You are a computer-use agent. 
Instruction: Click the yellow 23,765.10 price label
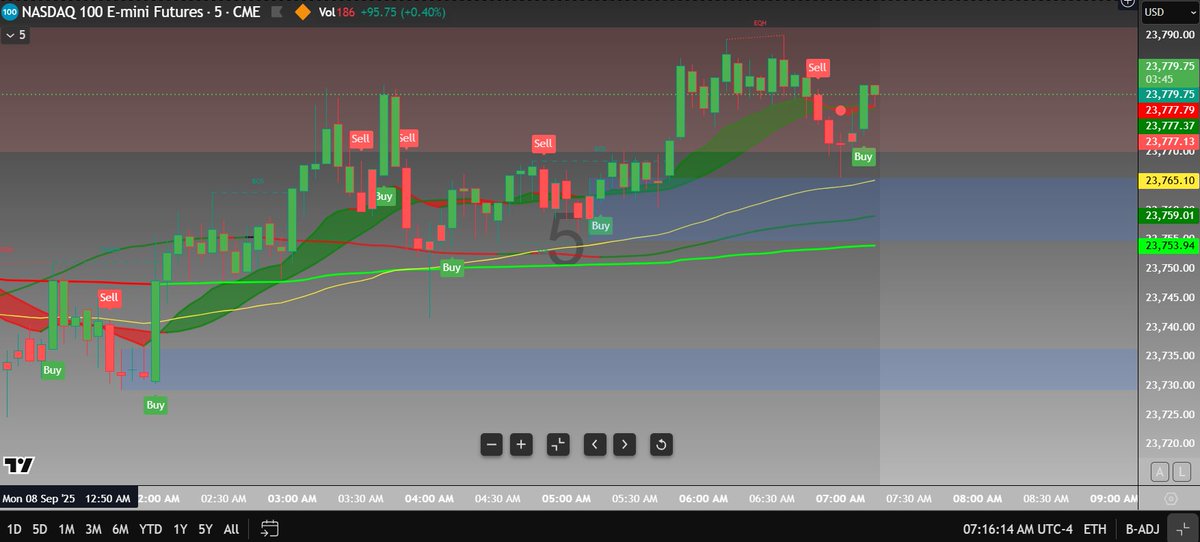tap(1168, 181)
